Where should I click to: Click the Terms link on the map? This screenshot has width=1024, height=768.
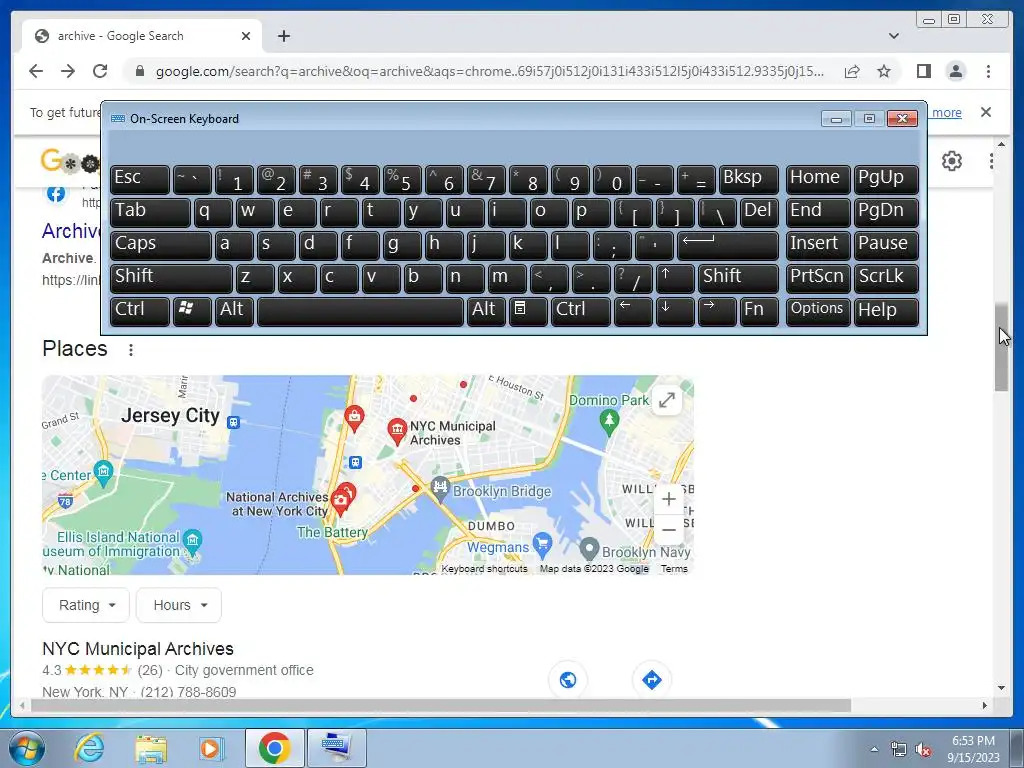point(674,569)
